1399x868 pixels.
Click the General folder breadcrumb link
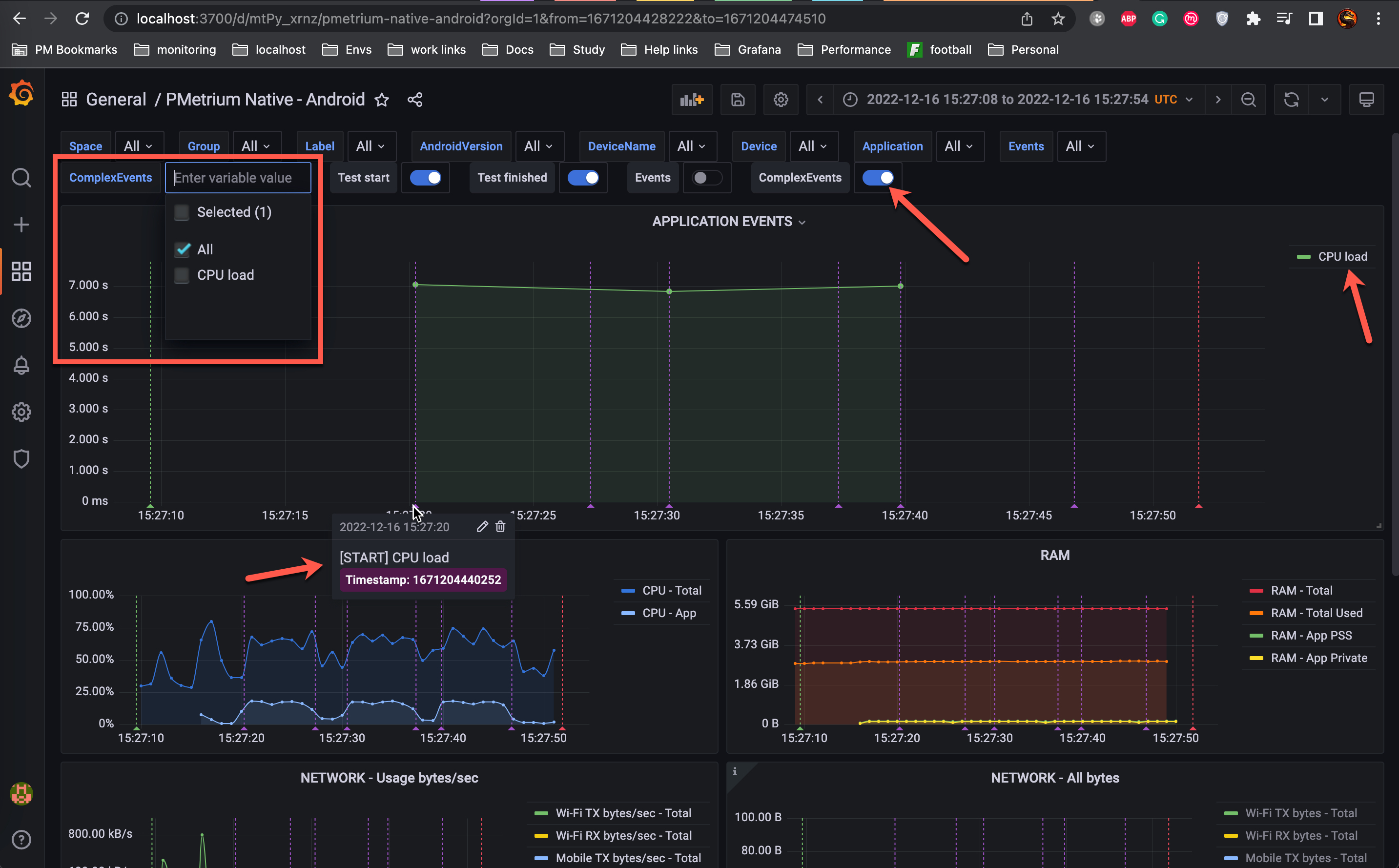(x=116, y=100)
